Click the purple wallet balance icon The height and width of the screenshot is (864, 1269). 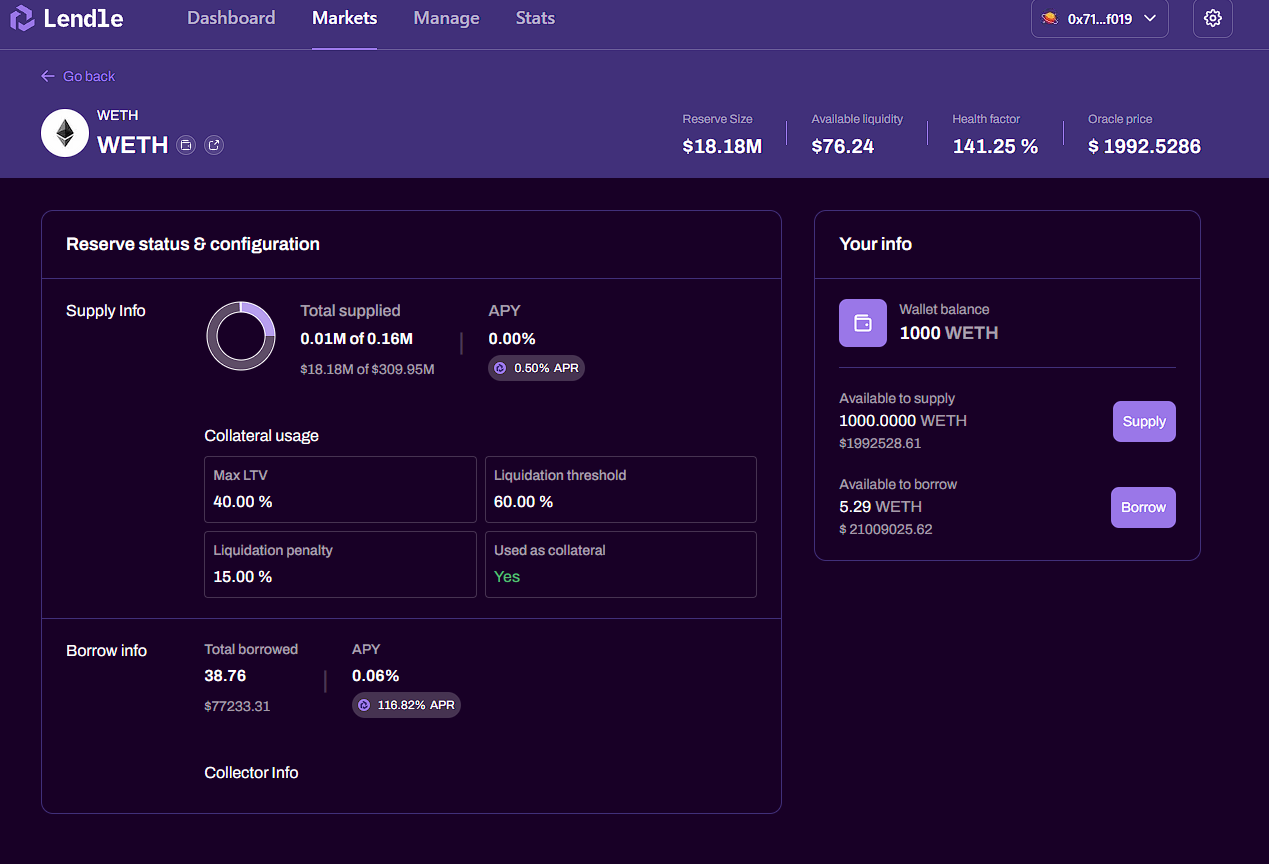pyautogui.click(x=862, y=323)
